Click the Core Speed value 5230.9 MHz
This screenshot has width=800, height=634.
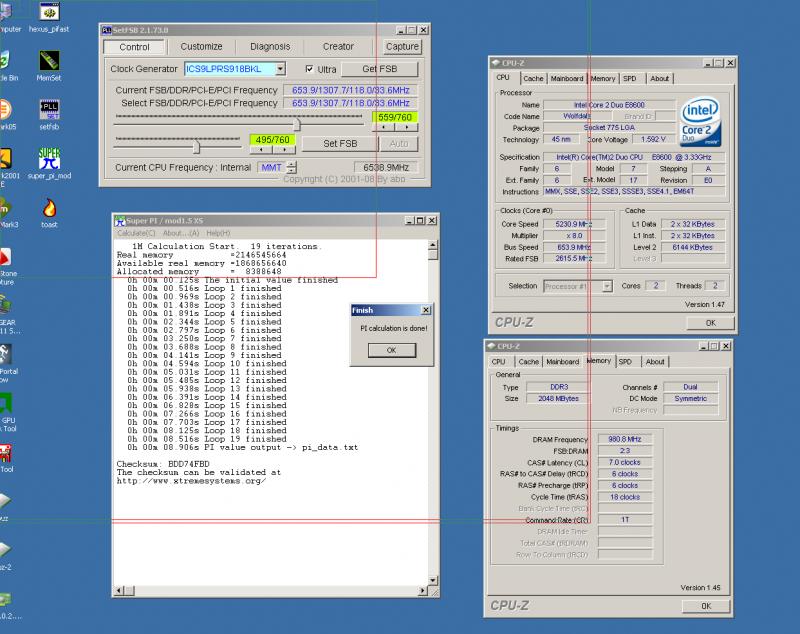(574, 224)
